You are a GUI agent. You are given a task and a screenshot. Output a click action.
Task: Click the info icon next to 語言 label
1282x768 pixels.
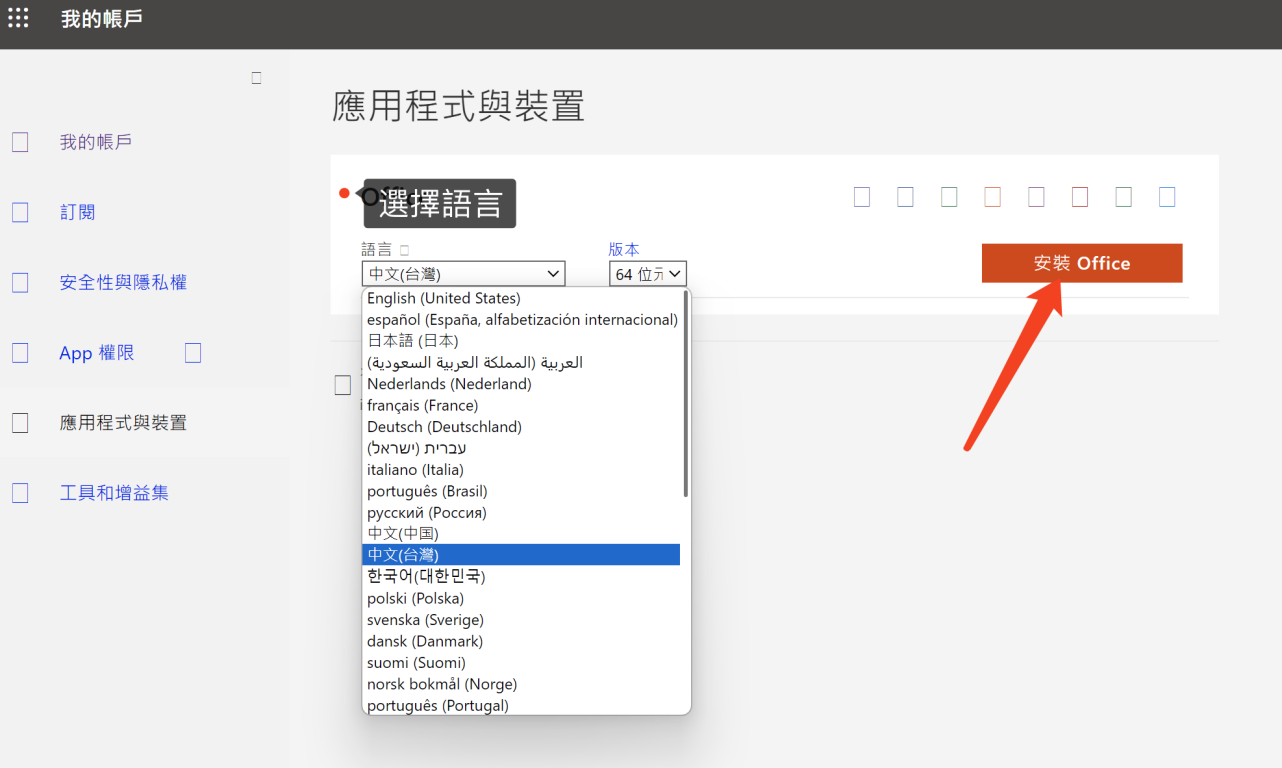click(x=404, y=250)
